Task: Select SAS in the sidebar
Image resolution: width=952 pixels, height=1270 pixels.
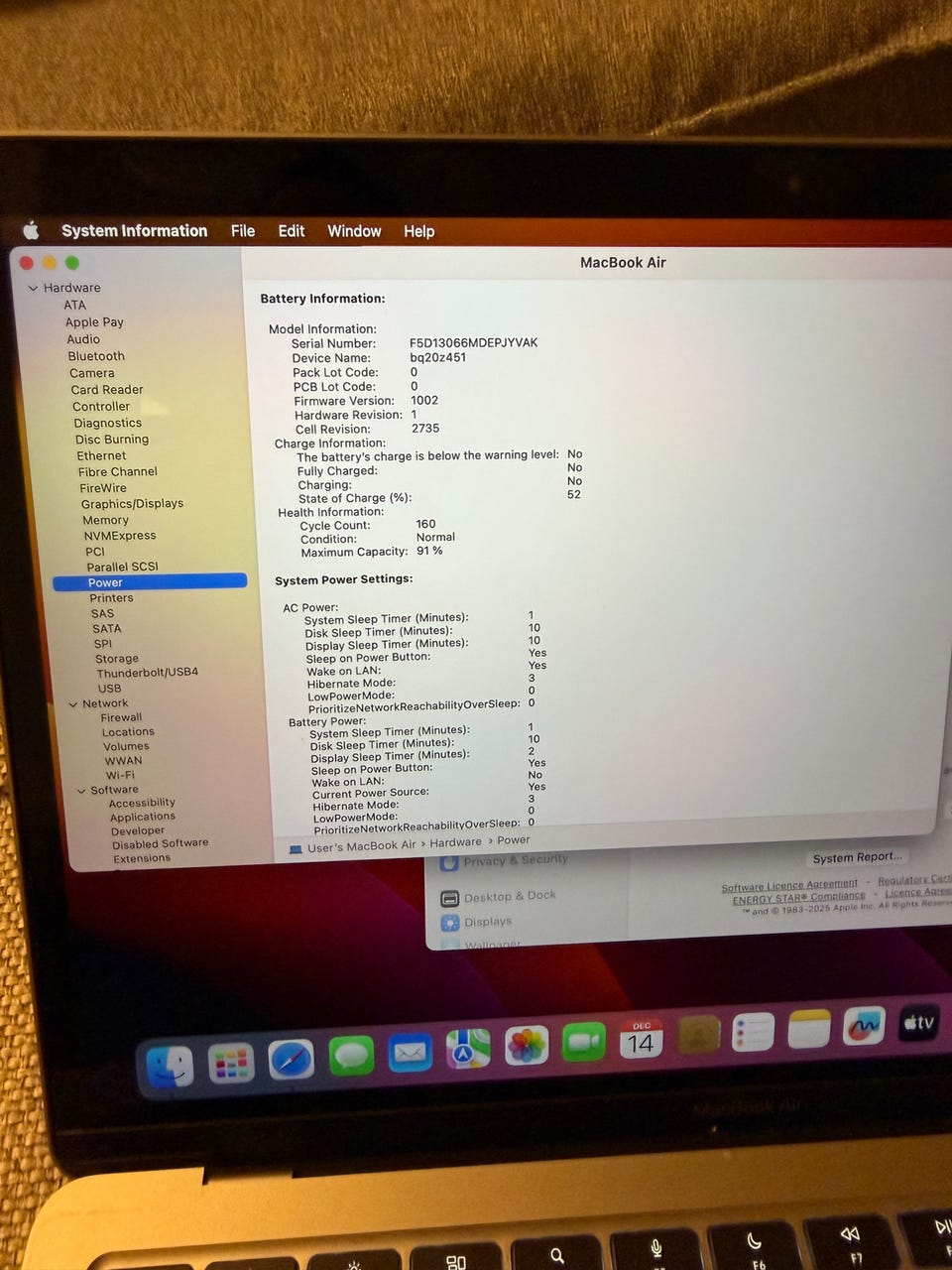Action: tap(103, 614)
